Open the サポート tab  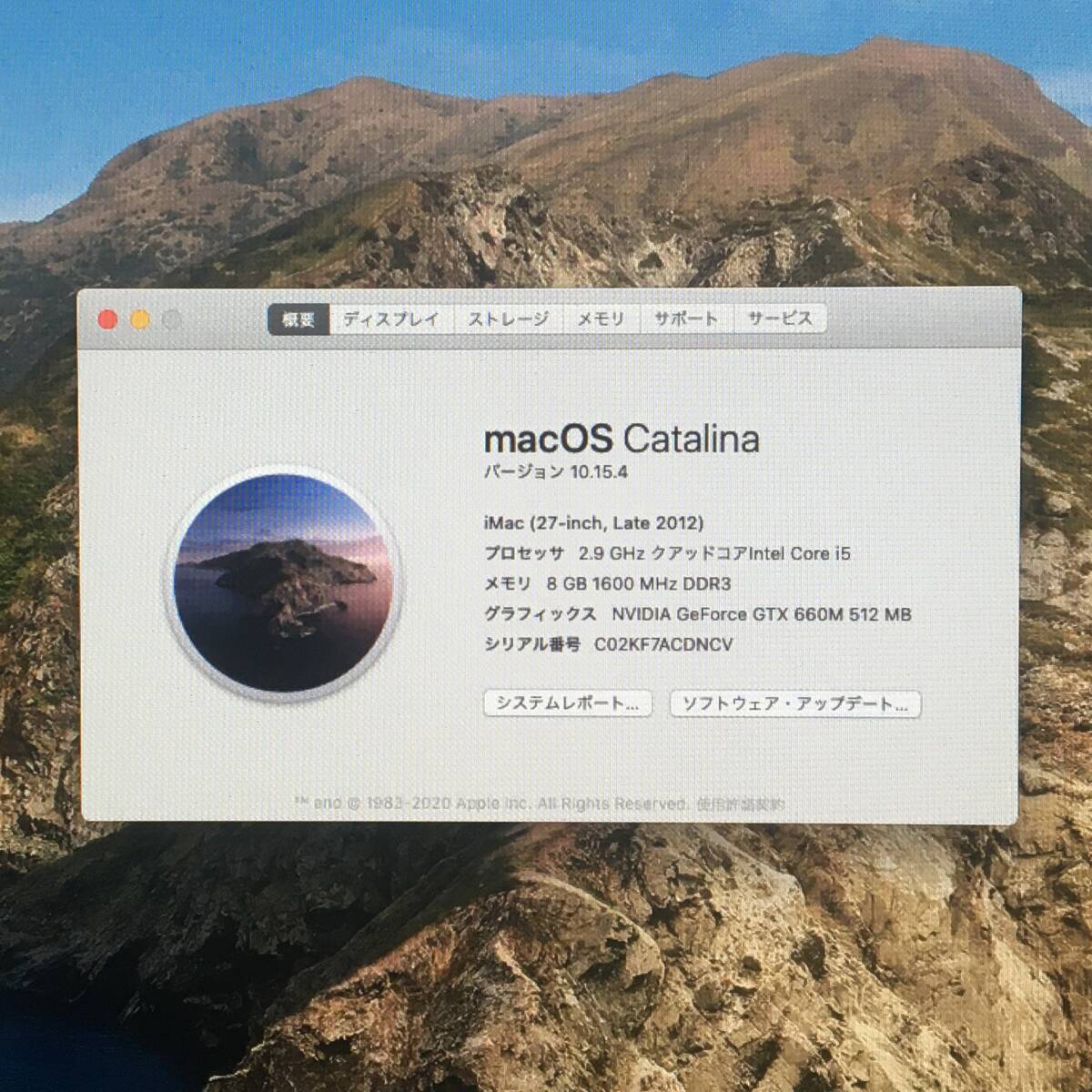click(685, 319)
